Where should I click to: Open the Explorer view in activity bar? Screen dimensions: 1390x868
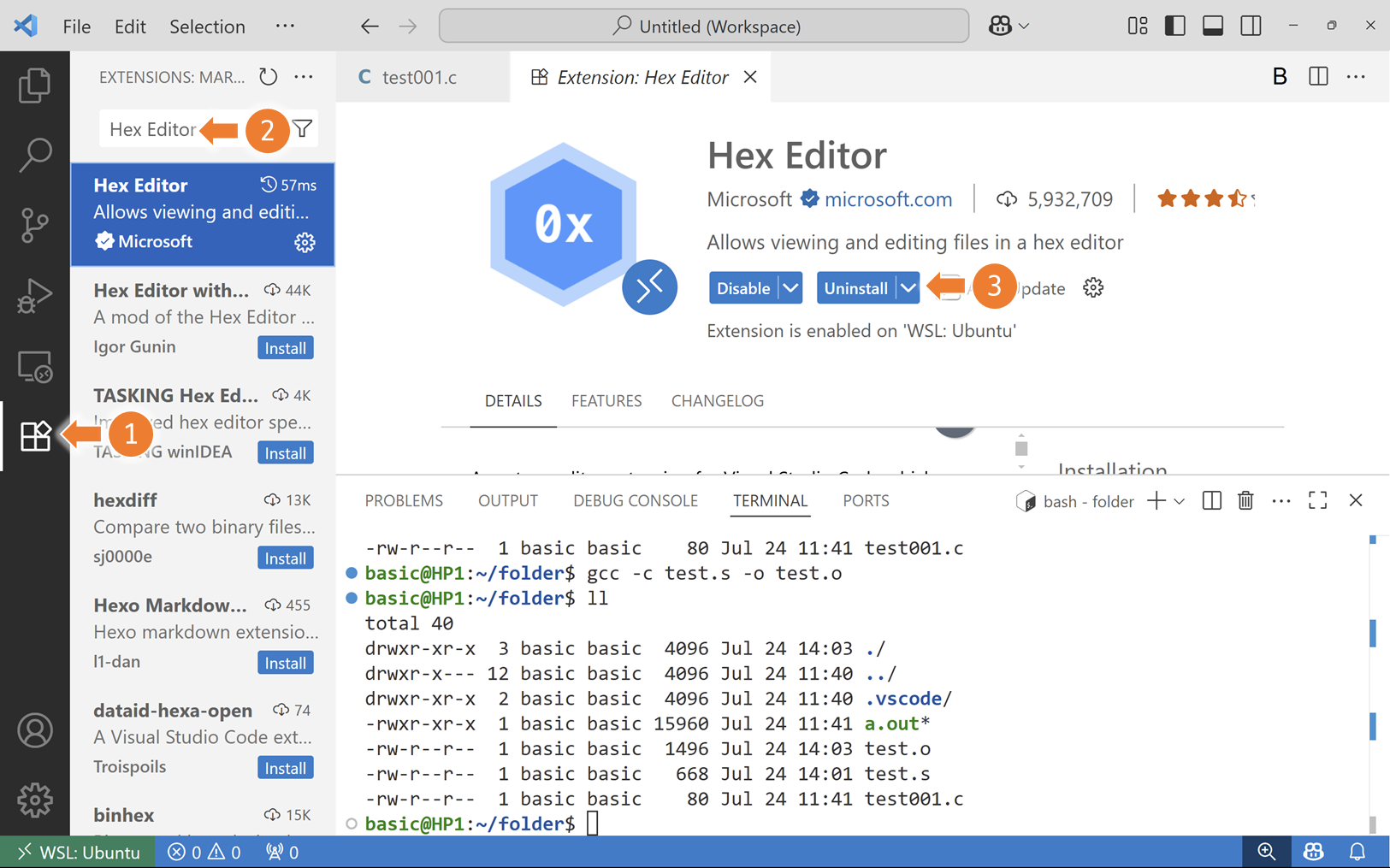[x=34, y=86]
